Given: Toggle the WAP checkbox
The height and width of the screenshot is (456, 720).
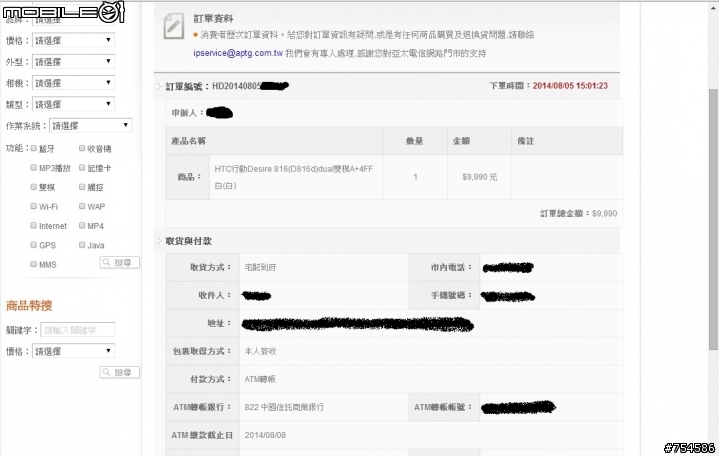Looking at the screenshot, I should (82, 206).
